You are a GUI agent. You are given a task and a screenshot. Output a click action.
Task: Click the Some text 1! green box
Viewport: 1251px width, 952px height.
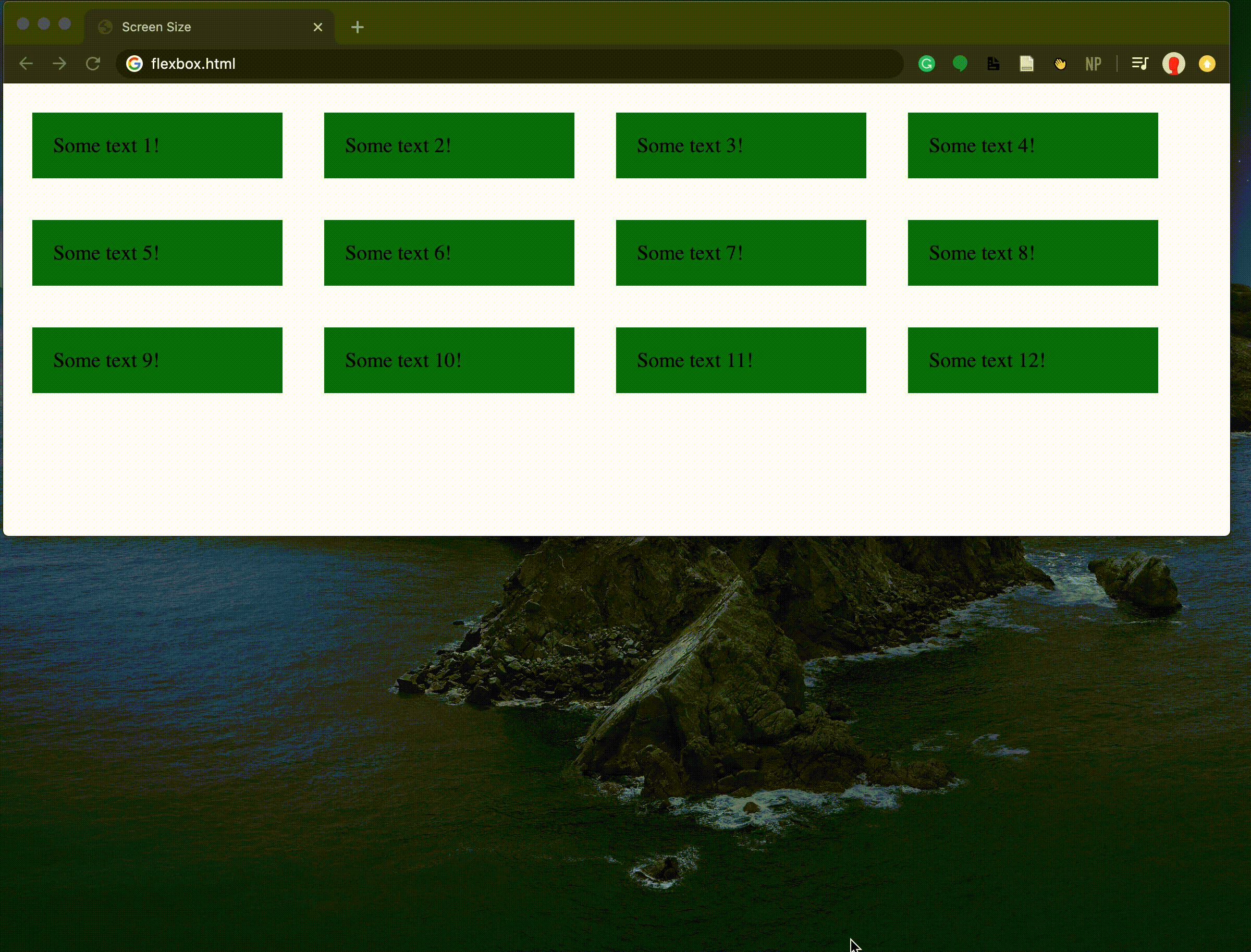coord(157,145)
